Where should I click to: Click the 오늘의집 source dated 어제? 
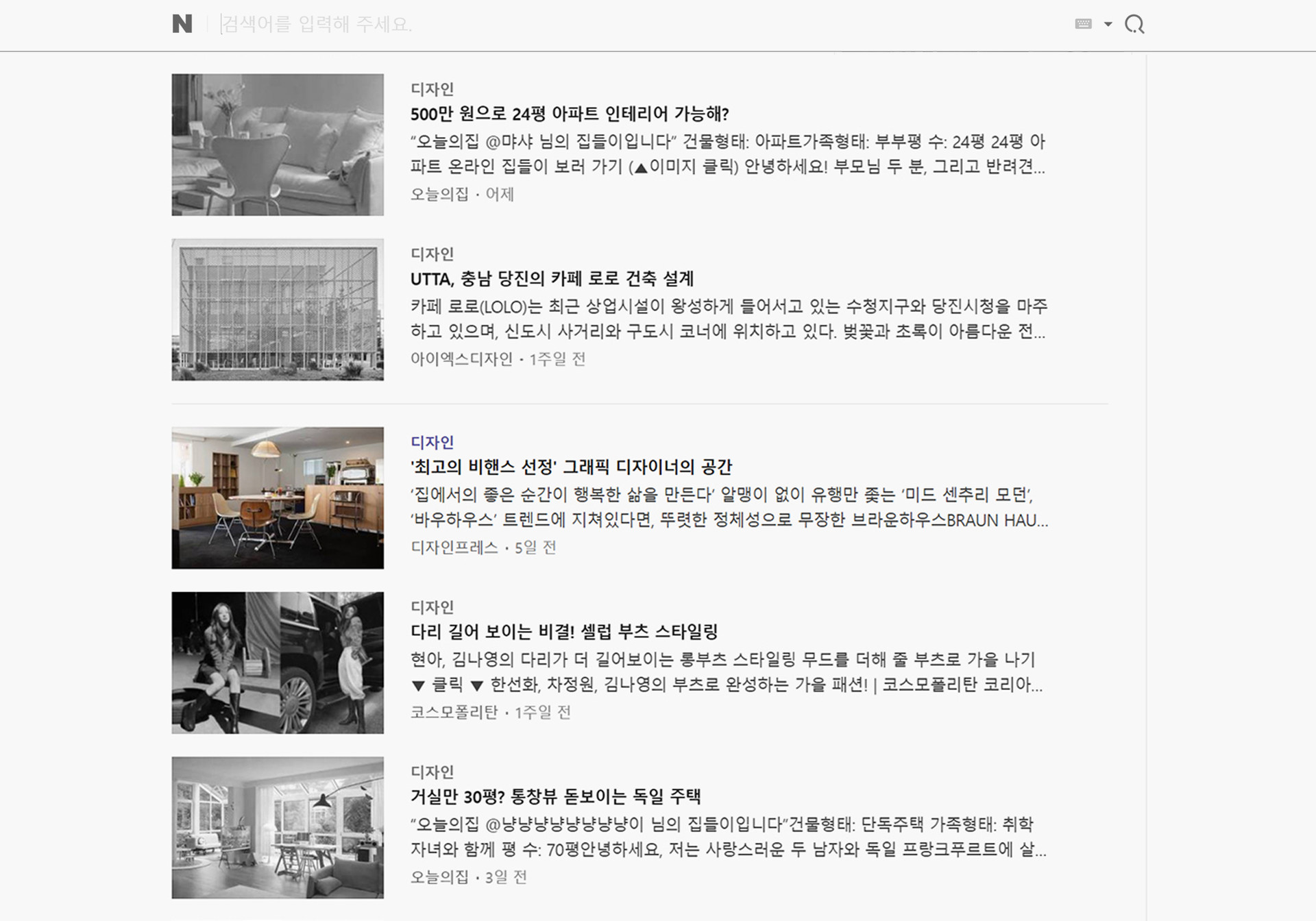[x=439, y=195]
